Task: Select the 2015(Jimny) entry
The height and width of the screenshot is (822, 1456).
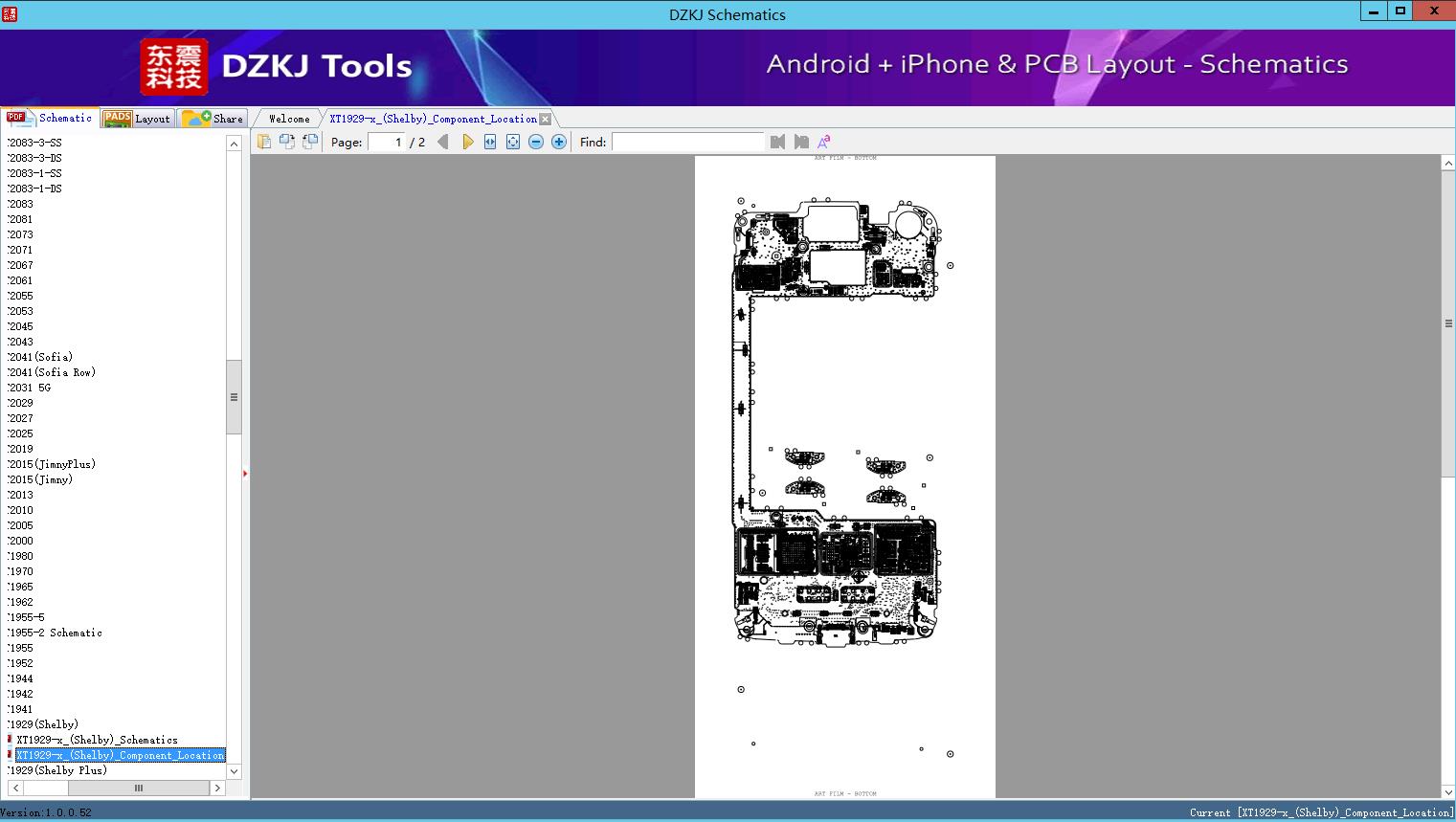Action: pos(40,479)
